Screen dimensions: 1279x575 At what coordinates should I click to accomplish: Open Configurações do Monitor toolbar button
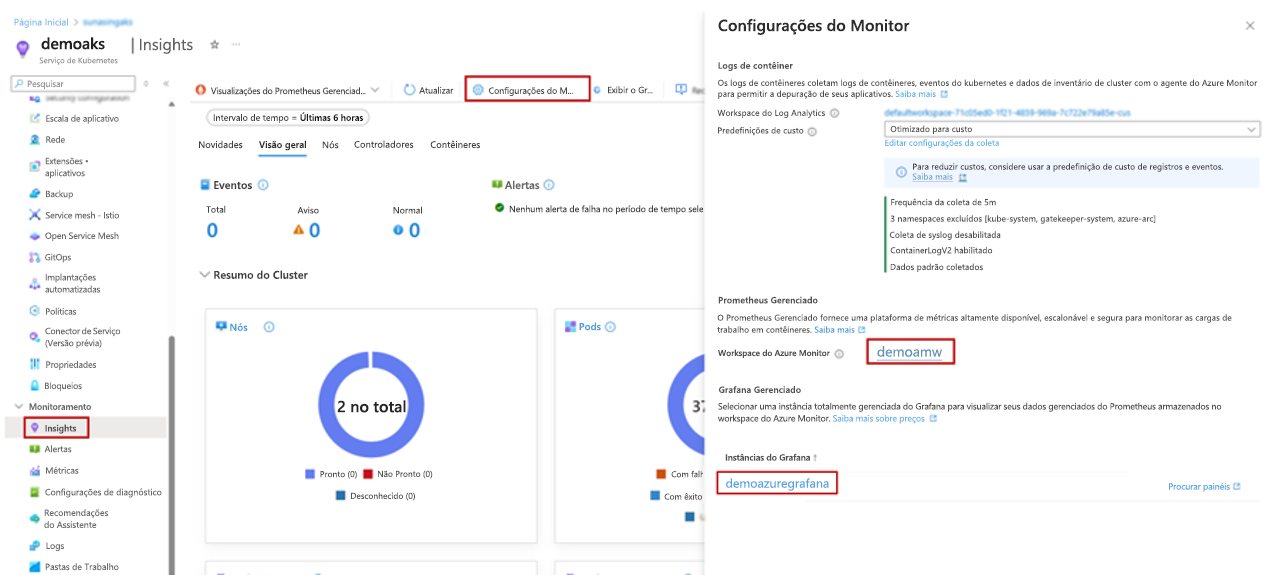pyautogui.click(x=527, y=90)
